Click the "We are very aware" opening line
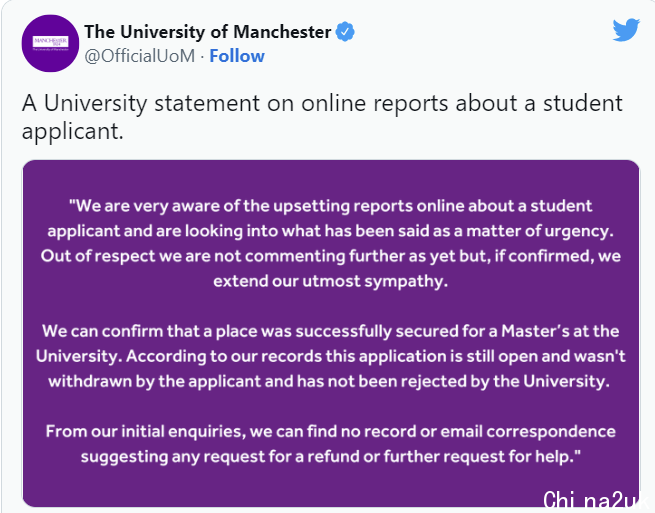655x513 pixels. click(x=330, y=205)
